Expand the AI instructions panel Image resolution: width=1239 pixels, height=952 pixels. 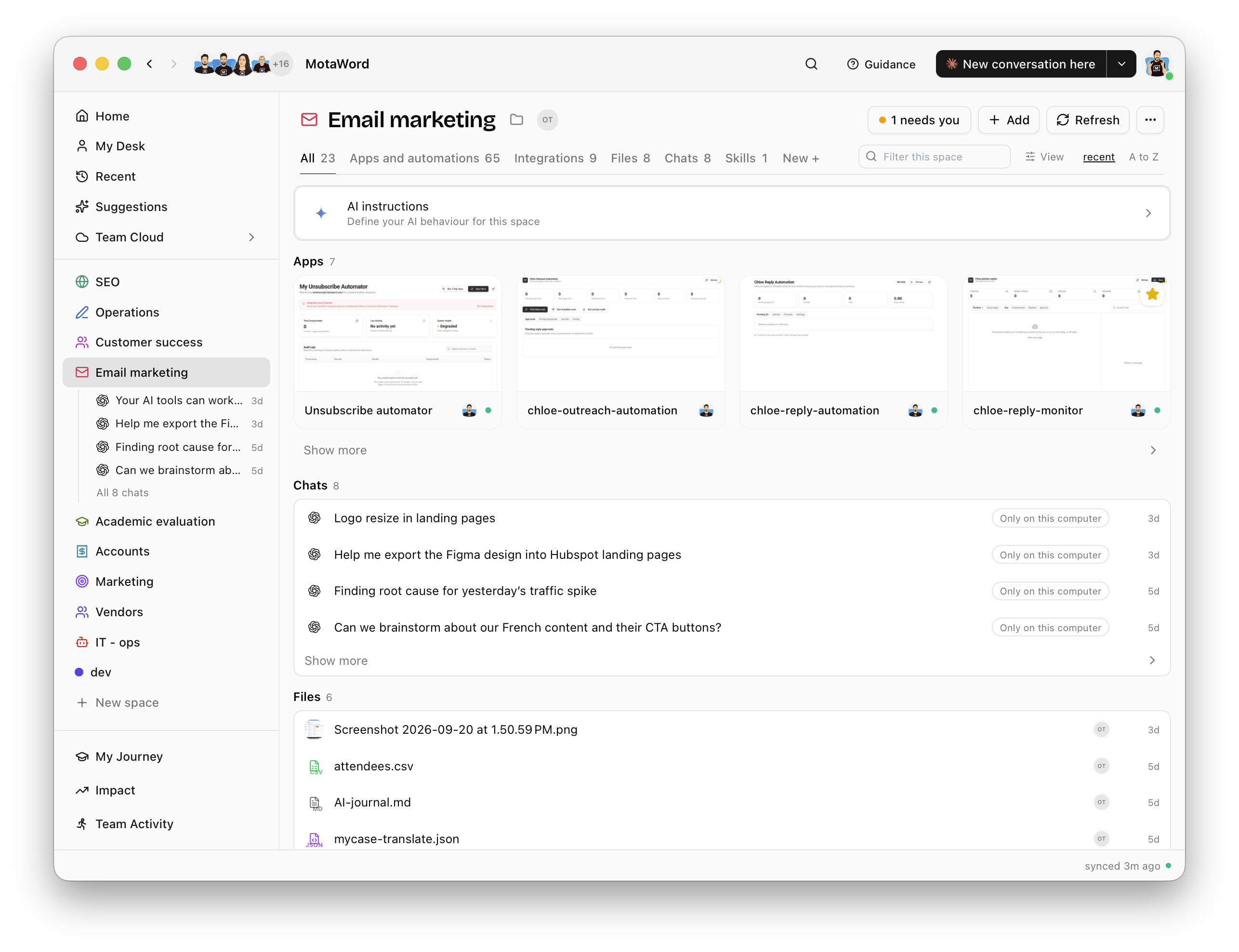click(731, 213)
